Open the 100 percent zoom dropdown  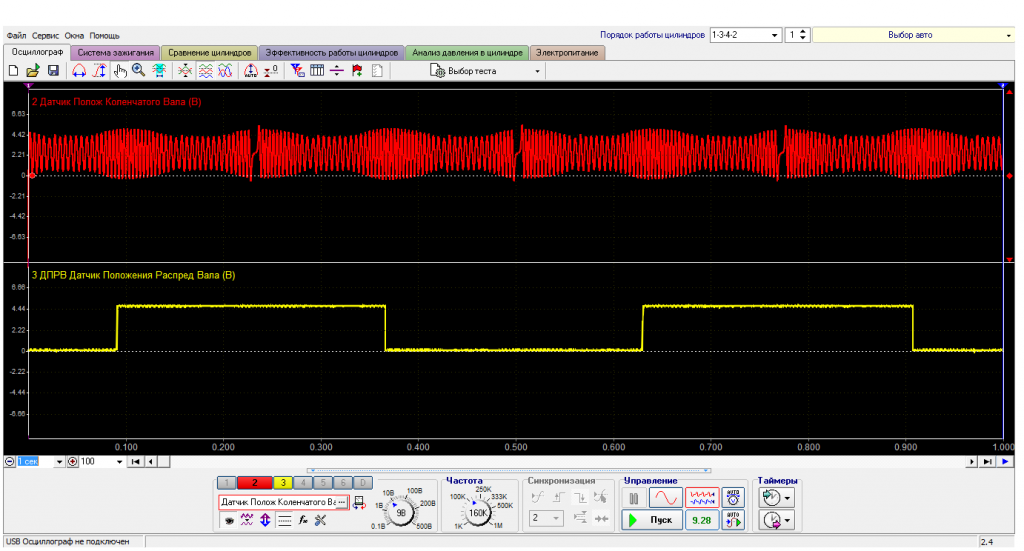click(x=120, y=462)
